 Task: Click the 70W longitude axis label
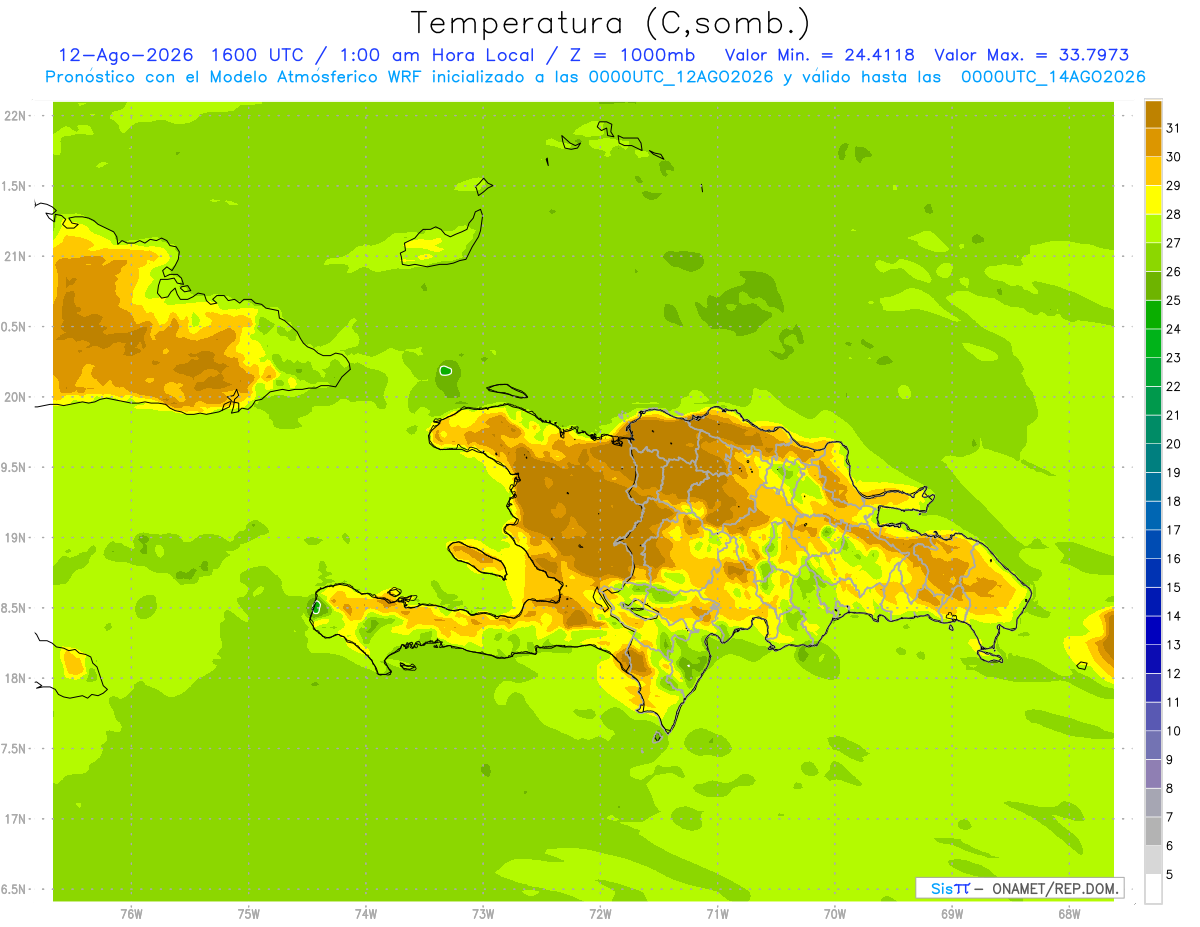pos(835,914)
